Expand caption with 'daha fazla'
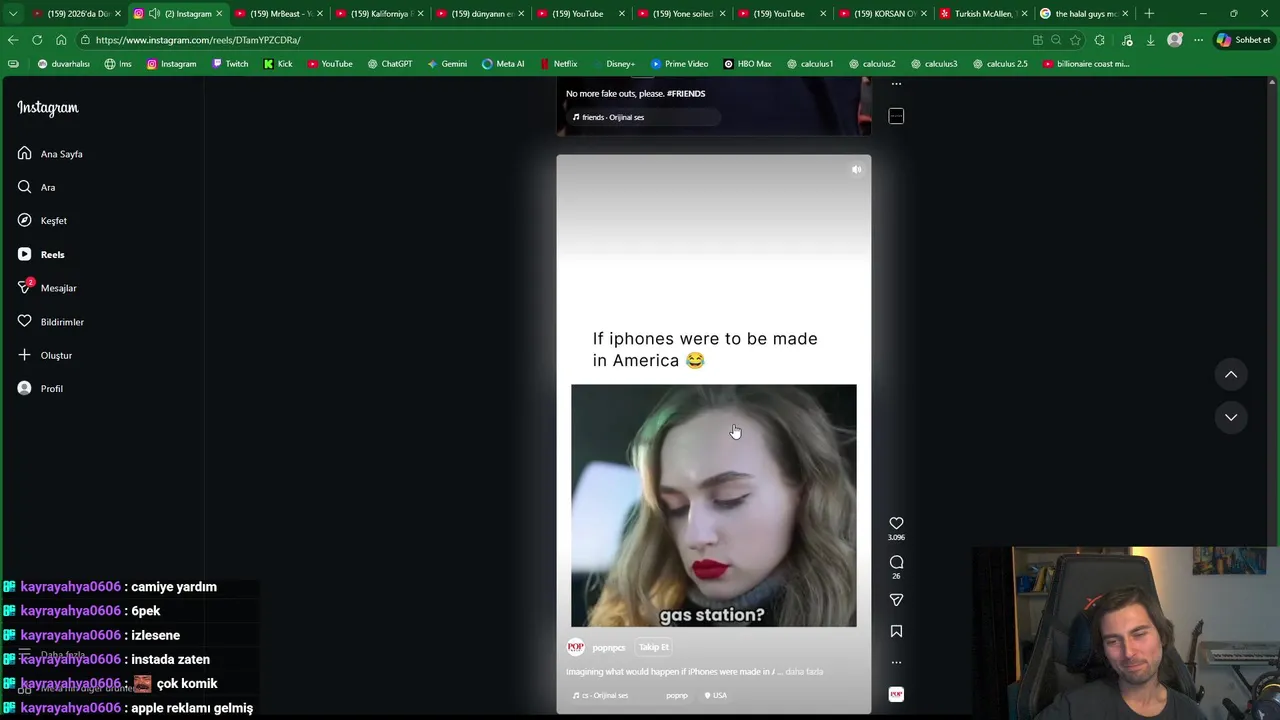Image resolution: width=1280 pixels, height=720 pixels. pyautogui.click(x=804, y=672)
